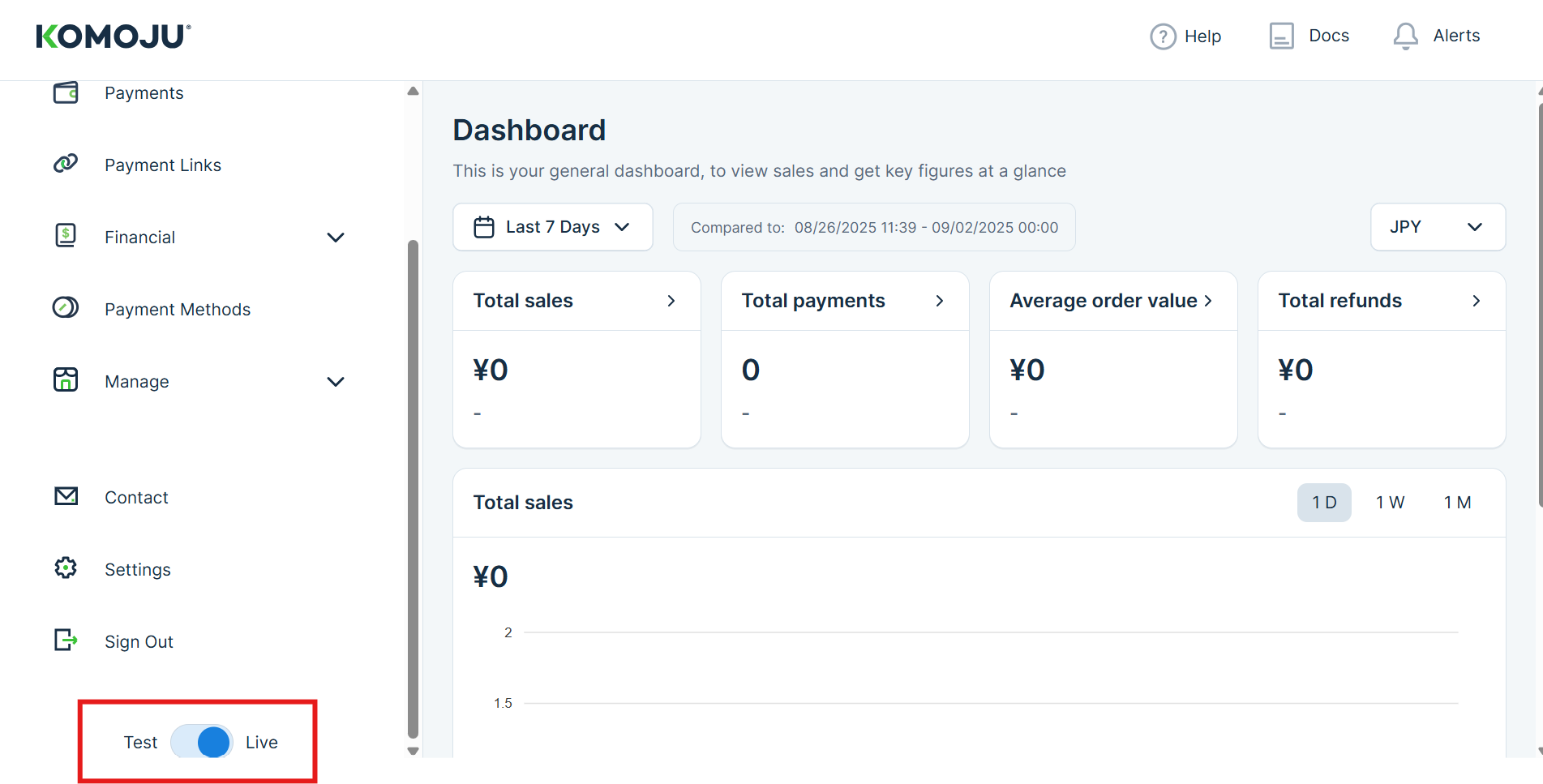
Task: Click the sidebar scroll down arrow
Action: [413, 751]
